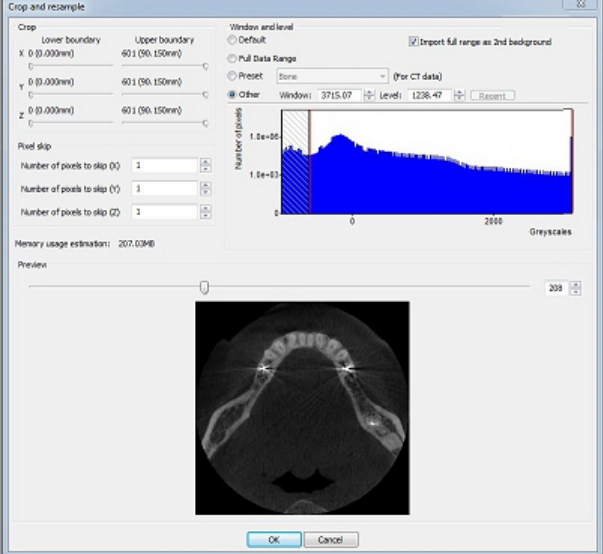This screenshot has height=554, width=603.
Task: Click the X upper boundary slider handle
Action: (206, 67)
